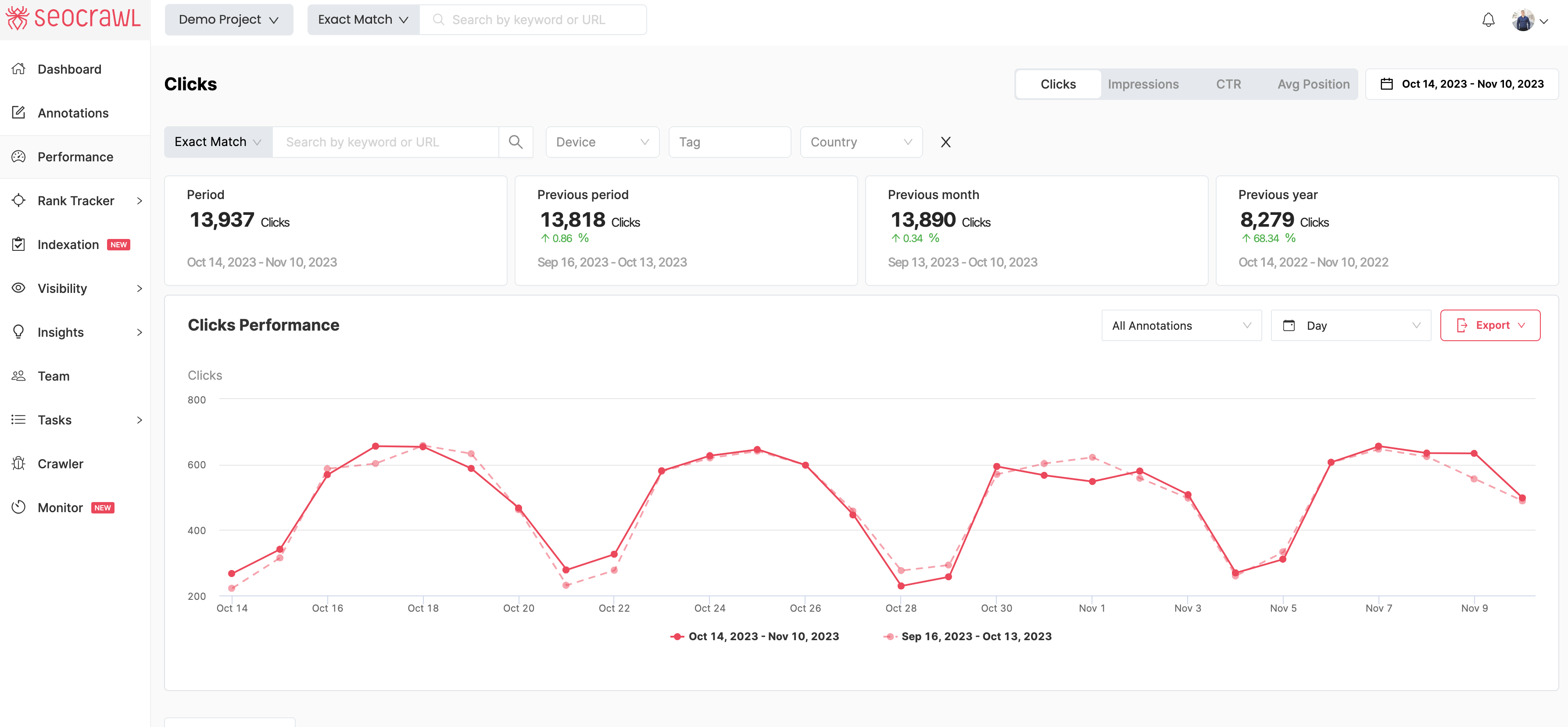Click the Oct 28 lowest data point
Screen dimensions: 1568x727
pos(901,586)
